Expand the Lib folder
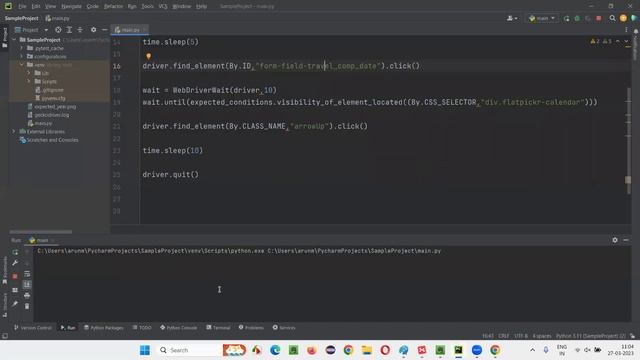This screenshot has height=360, width=640. click(29, 73)
